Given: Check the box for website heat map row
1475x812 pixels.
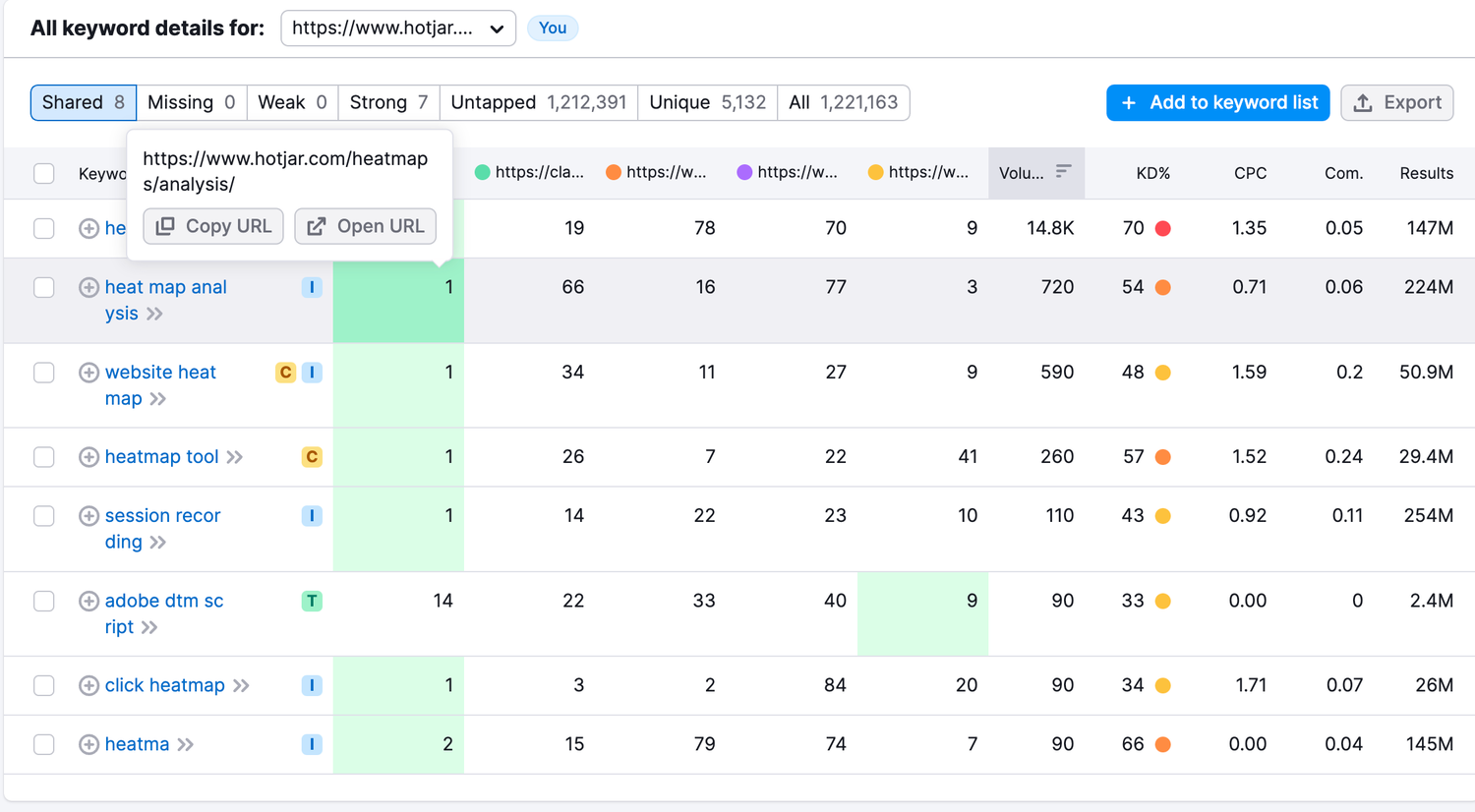Looking at the screenshot, I should [x=44, y=373].
